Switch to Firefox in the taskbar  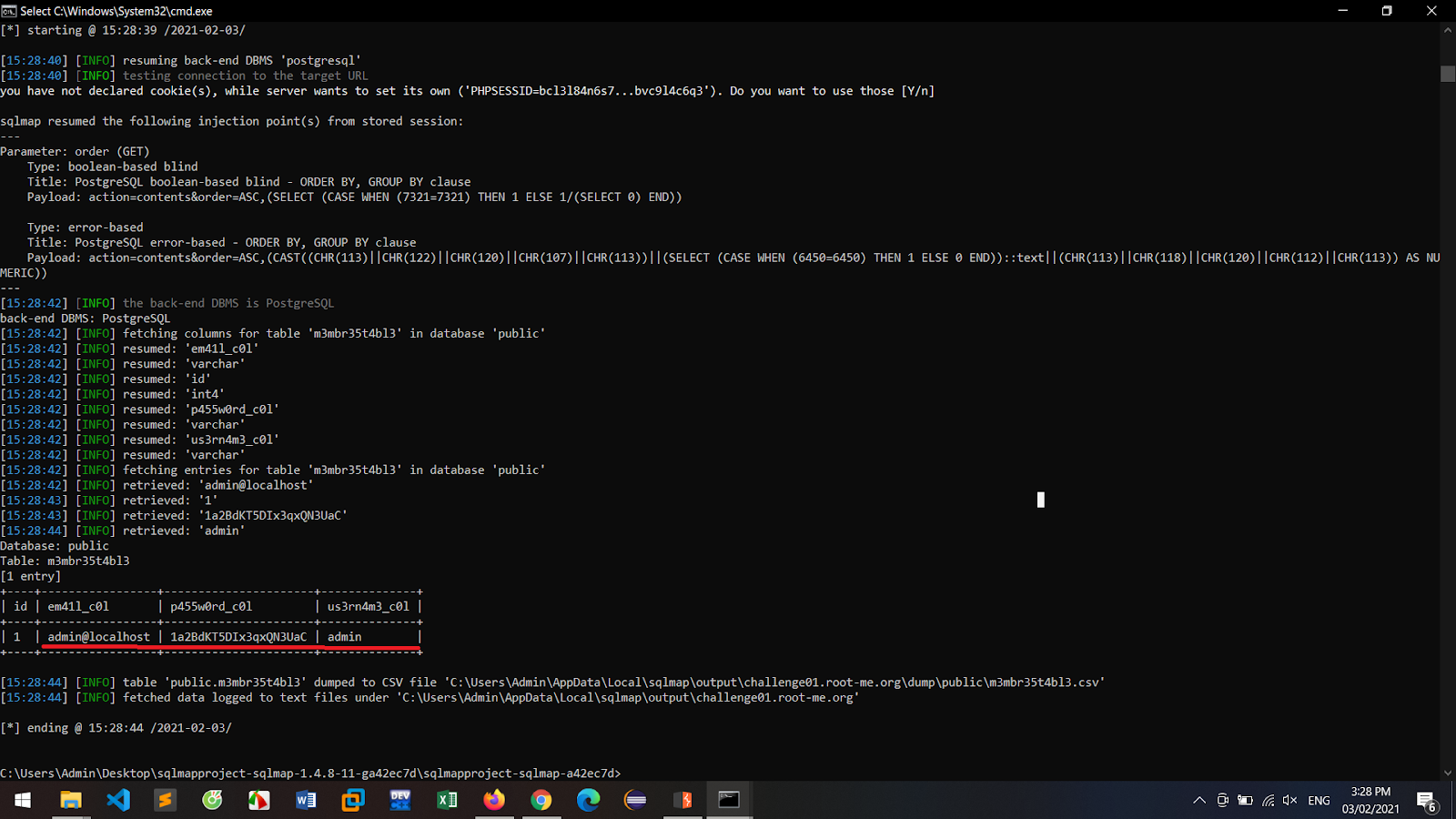(x=494, y=800)
